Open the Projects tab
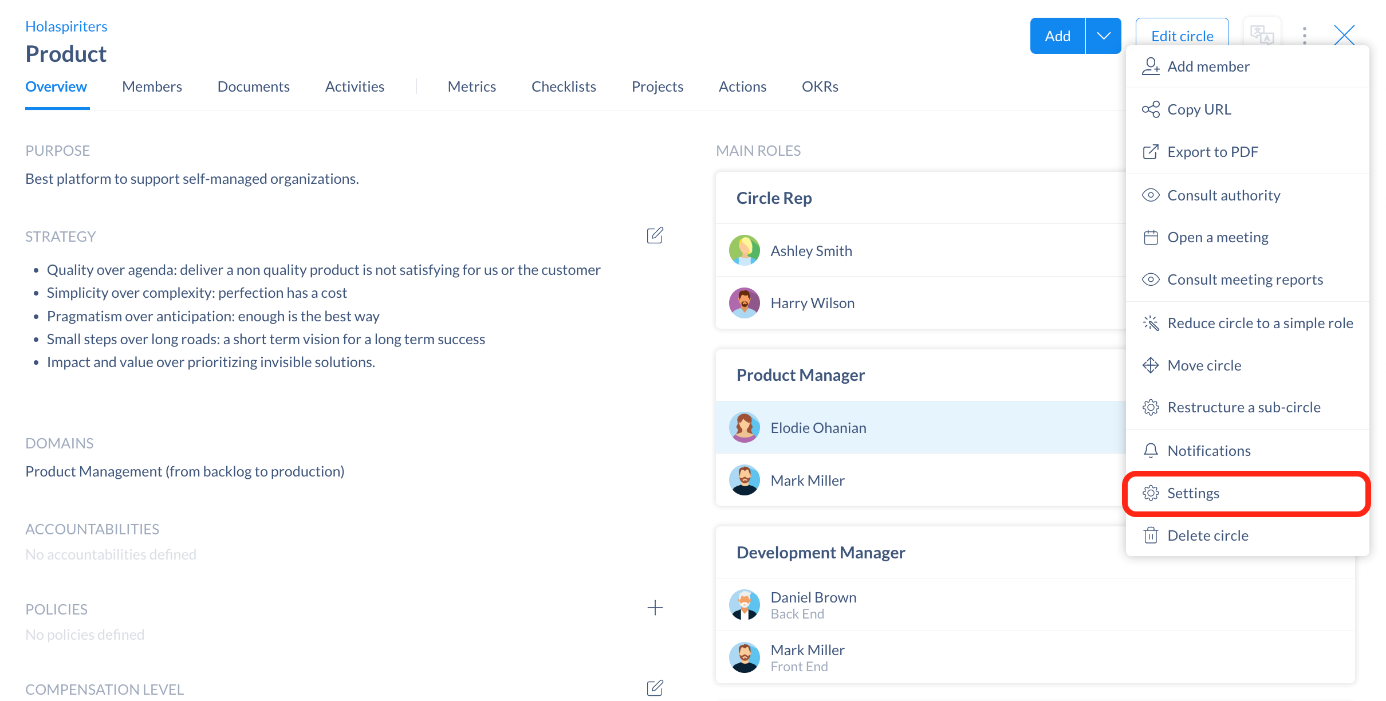Image resolution: width=1386 pixels, height=701 pixels. pyautogui.click(x=657, y=87)
